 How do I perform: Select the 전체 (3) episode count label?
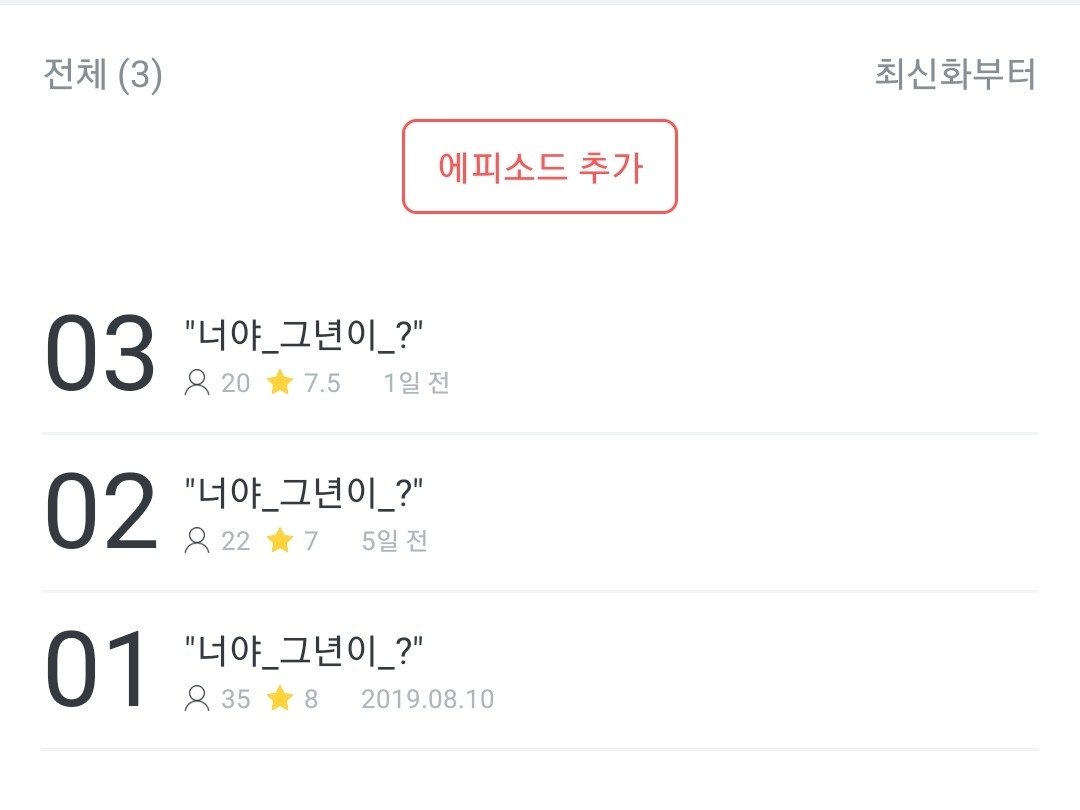103,76
